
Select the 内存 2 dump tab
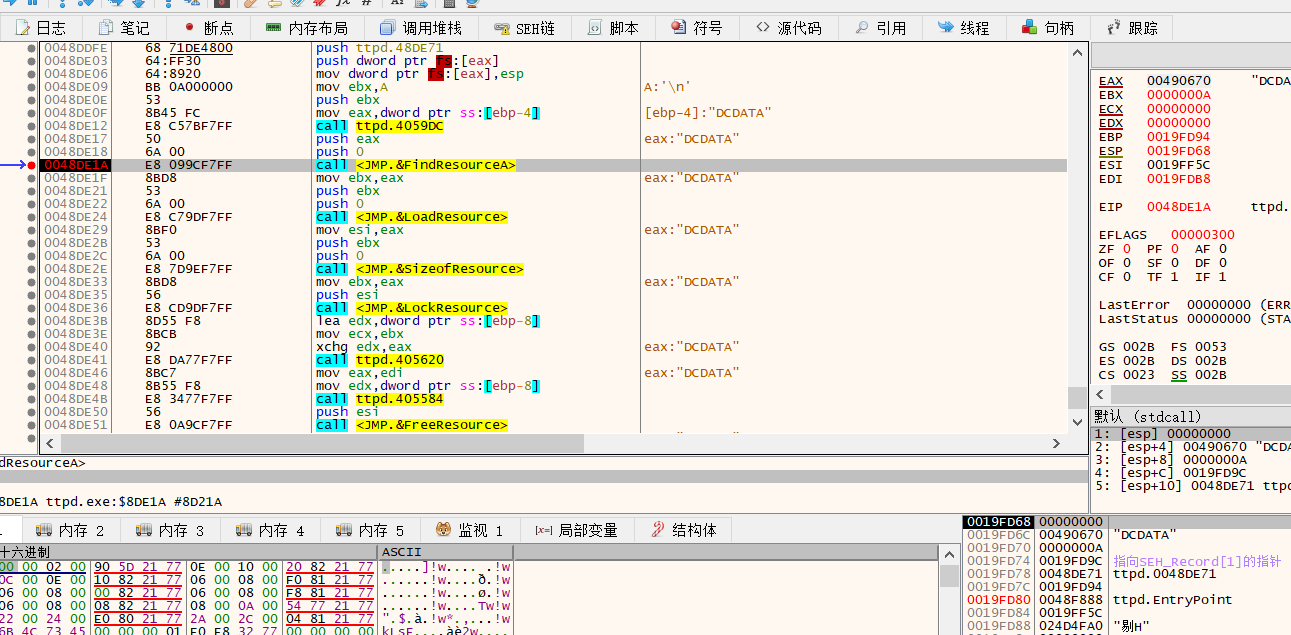[x=70, y=530]
